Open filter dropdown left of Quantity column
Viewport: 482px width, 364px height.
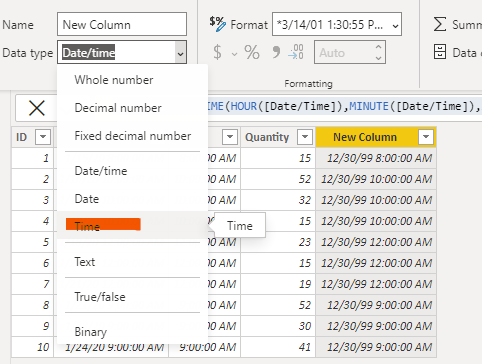[230, 137]
